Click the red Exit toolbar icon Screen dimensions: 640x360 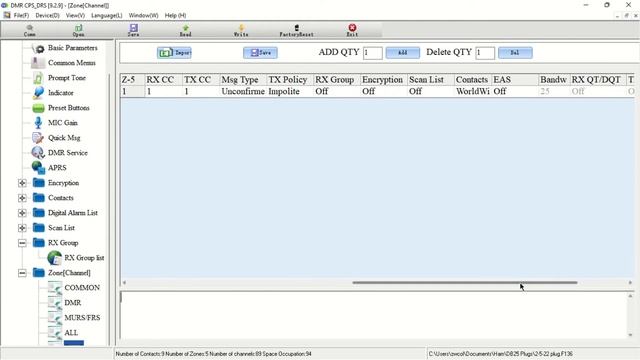coord(352,30)
